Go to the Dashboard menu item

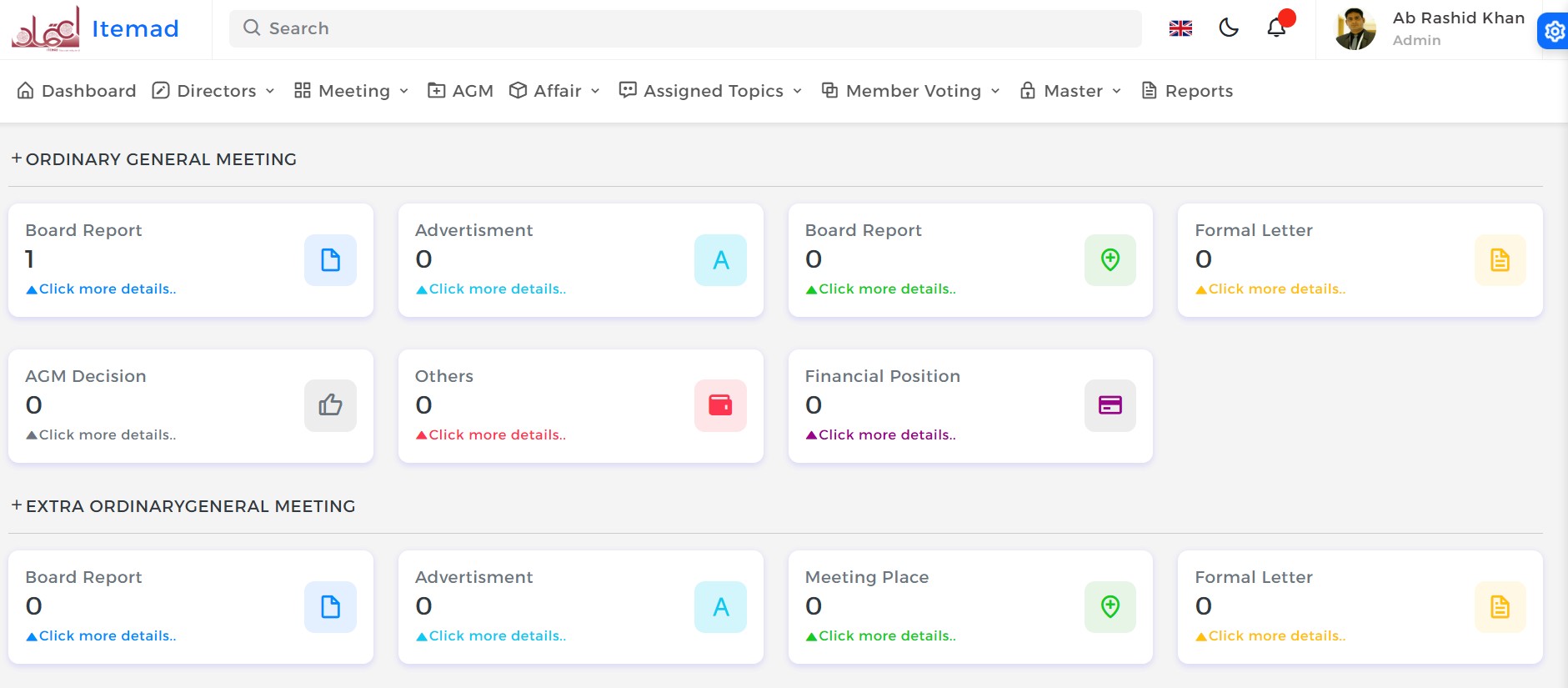click(x=77, y=91)
